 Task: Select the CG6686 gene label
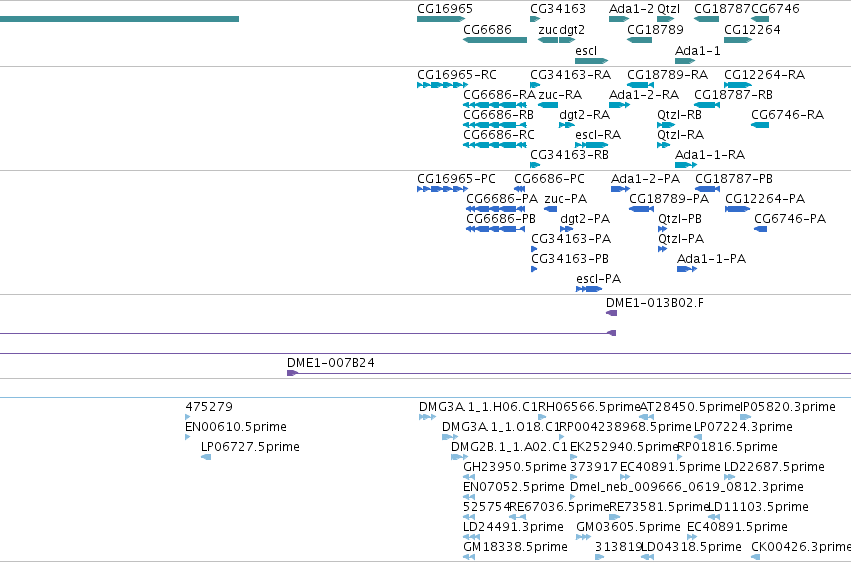pyautogui.click(x=487, y=29)
